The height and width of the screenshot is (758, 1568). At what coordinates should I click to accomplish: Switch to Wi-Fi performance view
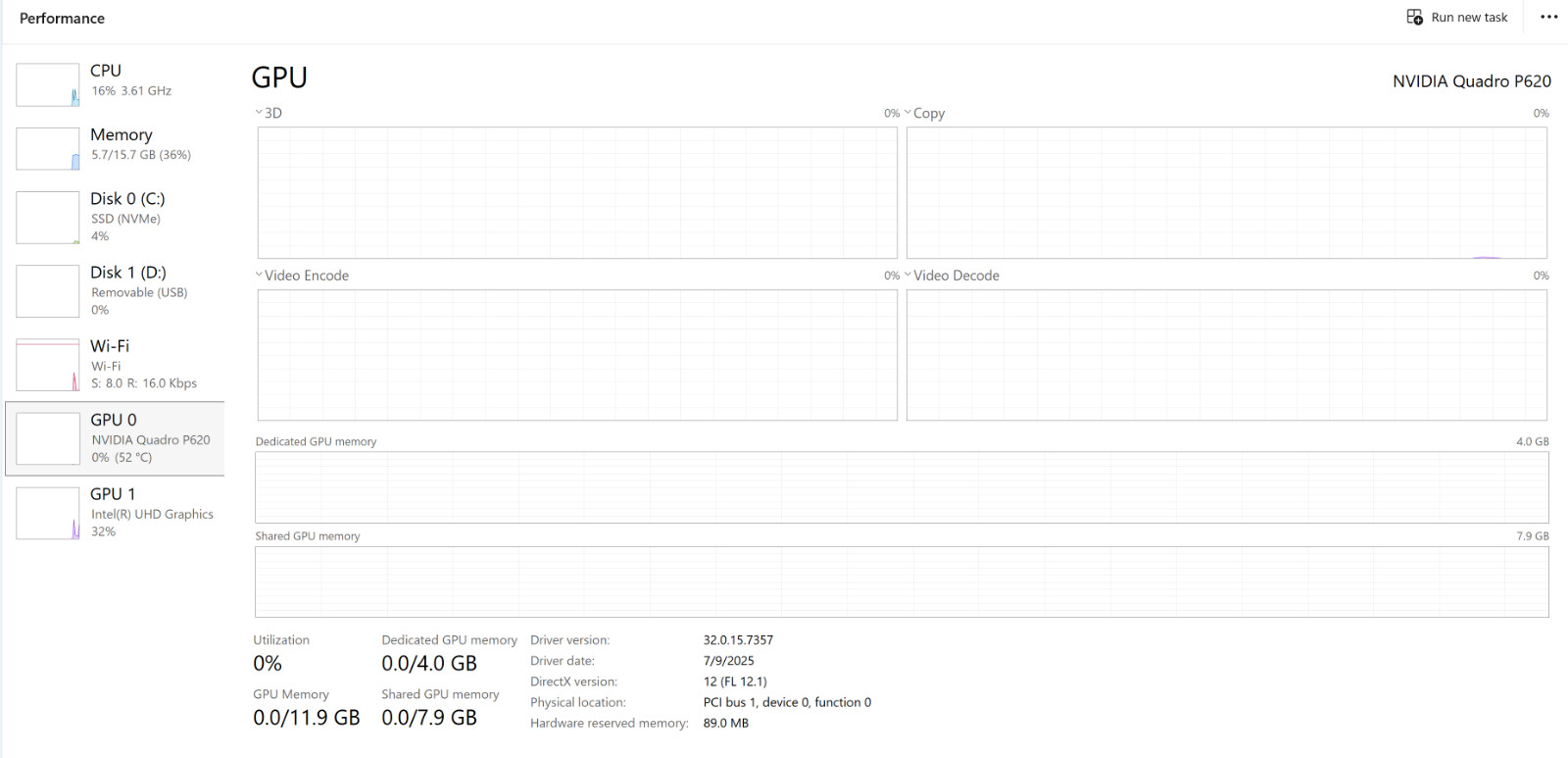tap(115, 364)
